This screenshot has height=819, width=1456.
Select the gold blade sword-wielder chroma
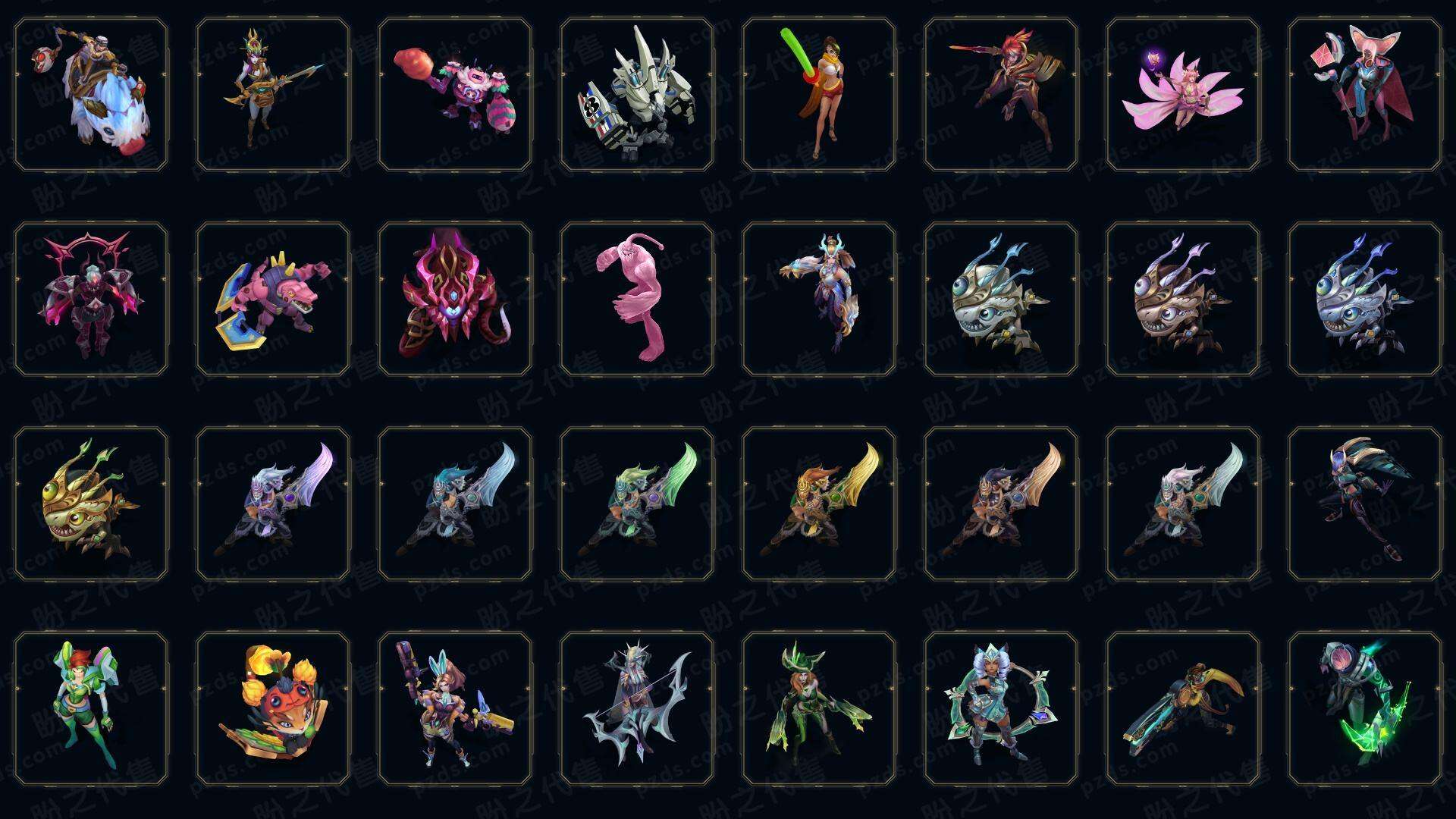[819, 504]
